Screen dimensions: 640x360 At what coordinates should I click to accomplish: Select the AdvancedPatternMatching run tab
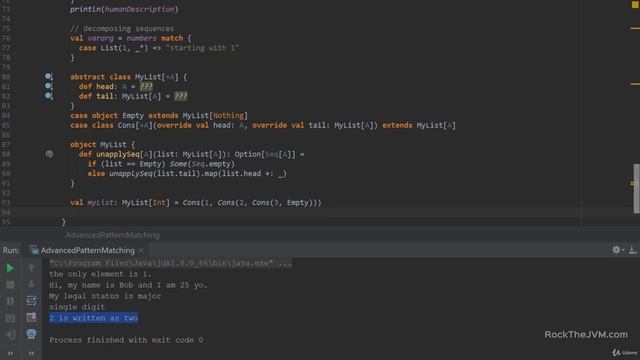point(88,250)
